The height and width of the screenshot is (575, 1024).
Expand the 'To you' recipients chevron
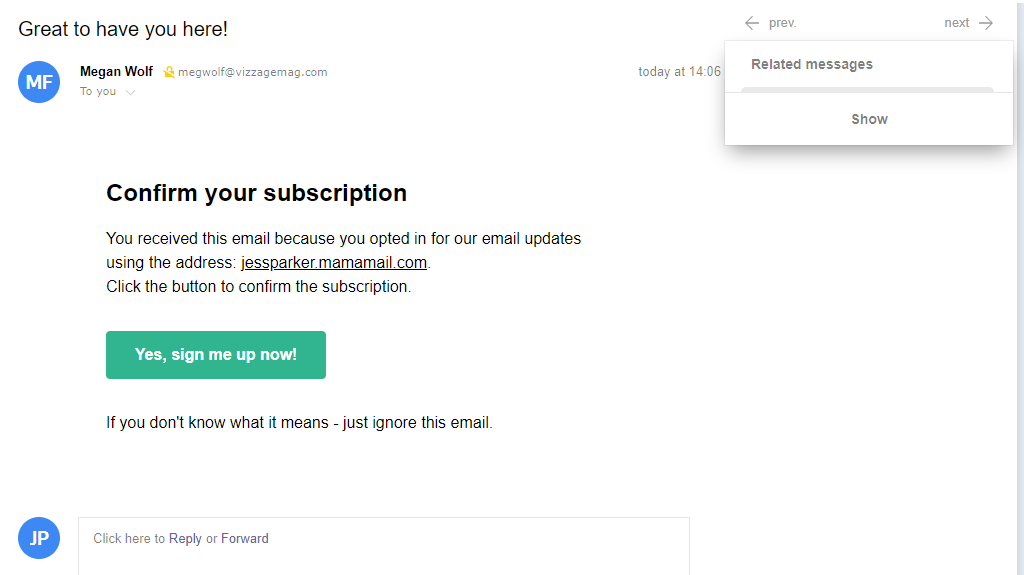(x=131, y=92)
